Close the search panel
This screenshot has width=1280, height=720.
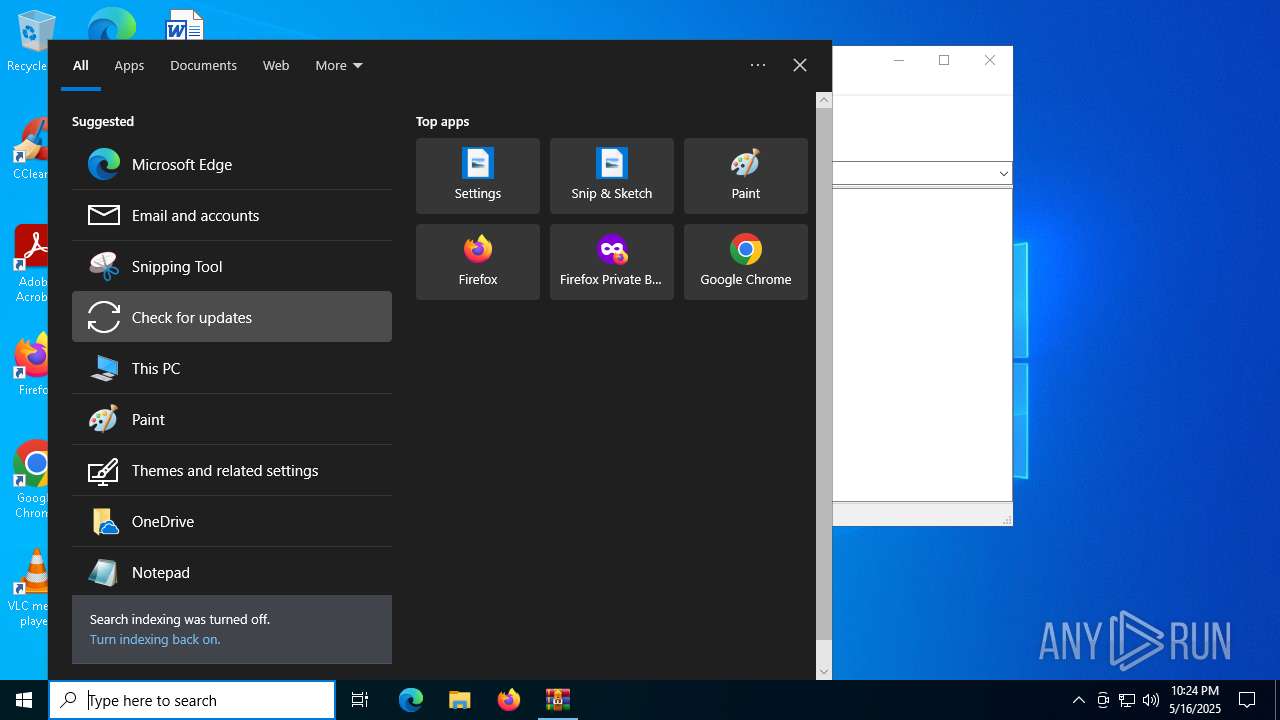pyautogui.click(x=800, y=65)
